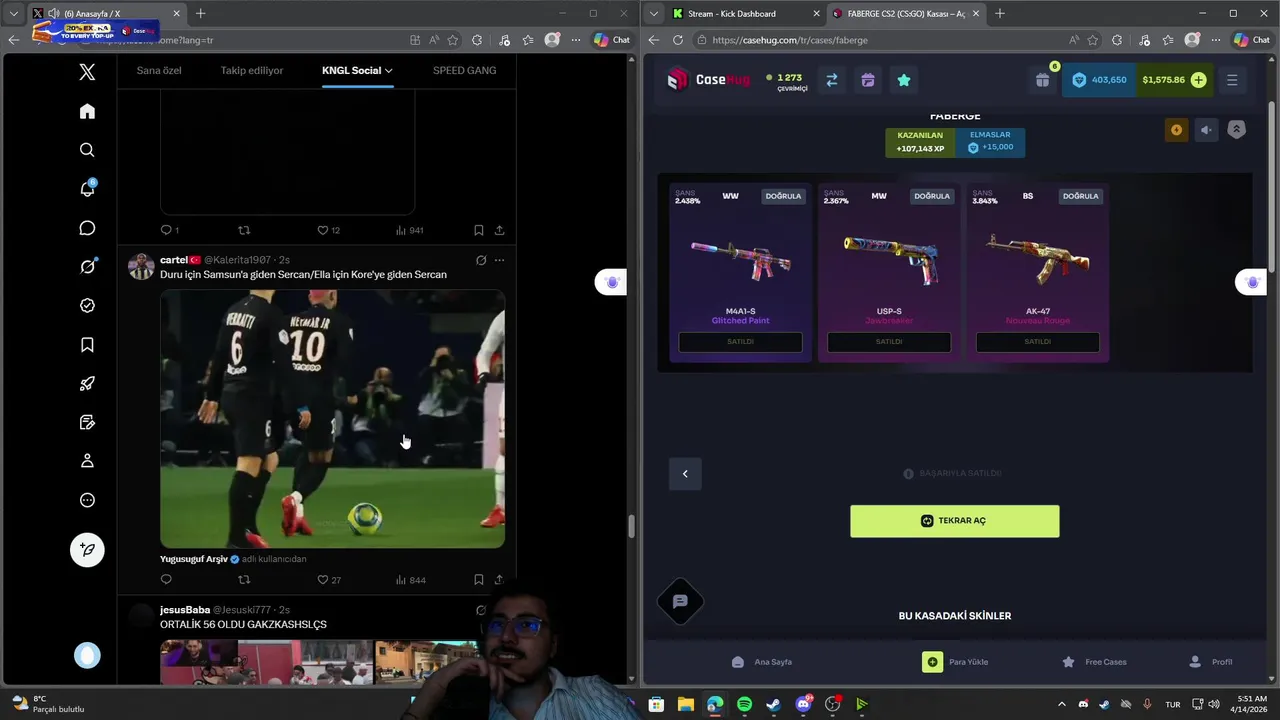Viewport: 1280px width, 720px height.
Task: Open X notifications bell icon
Action: point(87,189)
